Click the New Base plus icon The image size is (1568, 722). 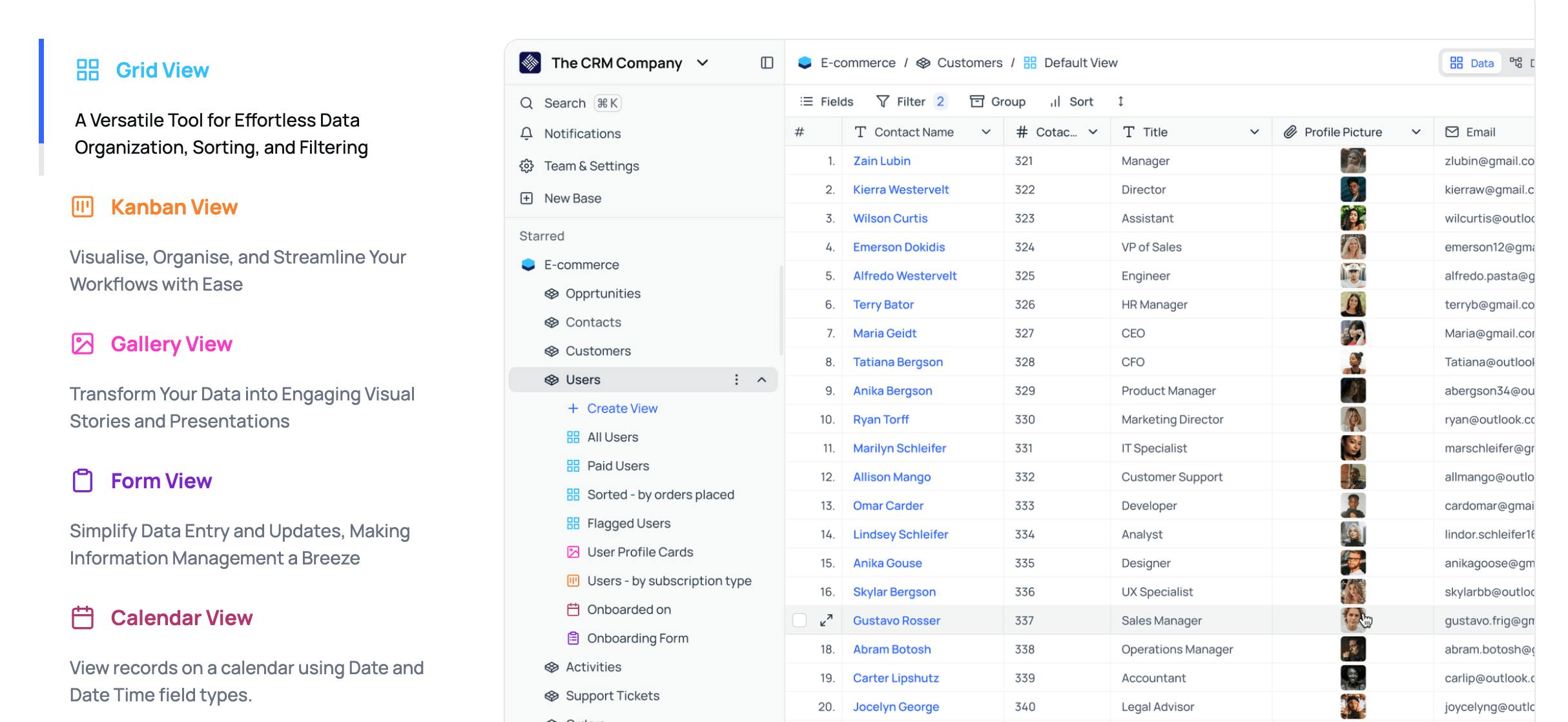(526, 198)
